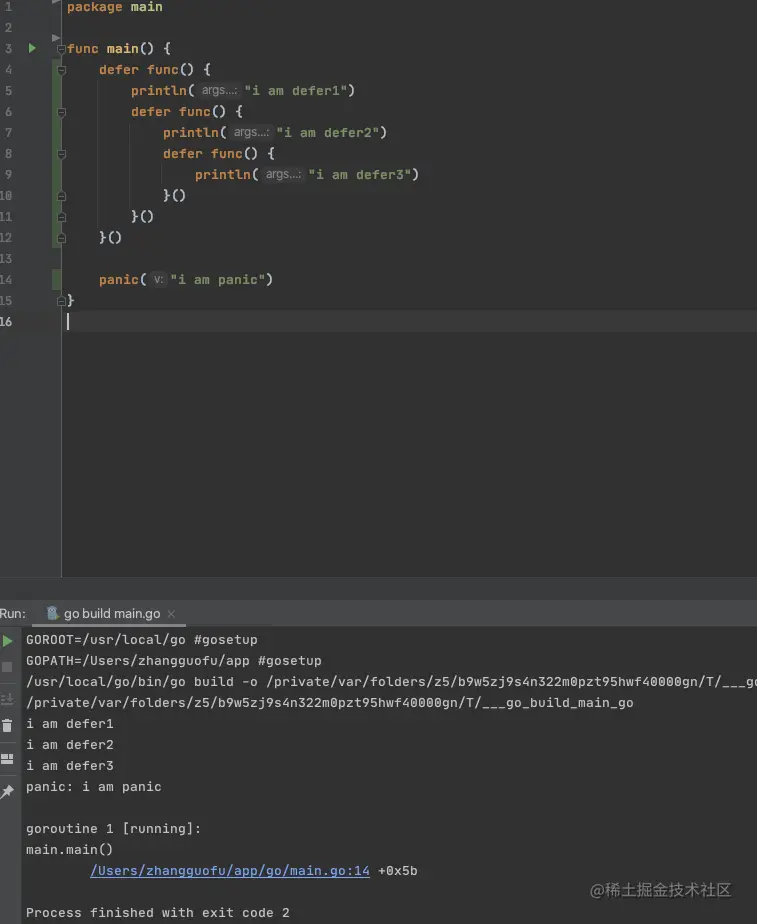Click the "i am defer1" string literal
757x924 pixels.
tap(296, 90)
